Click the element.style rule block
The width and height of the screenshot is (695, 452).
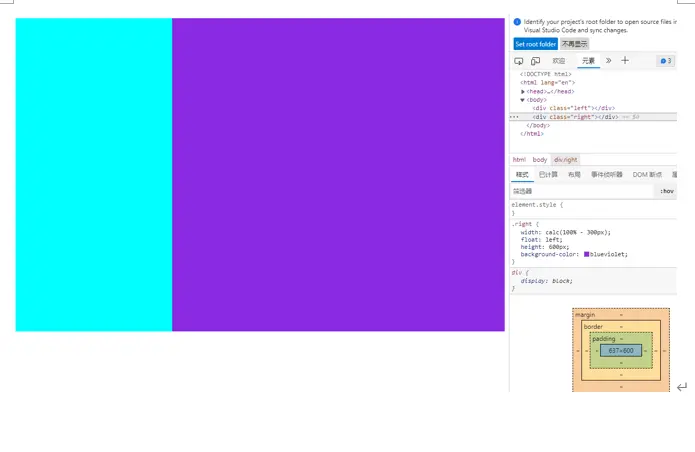(593, 209)
